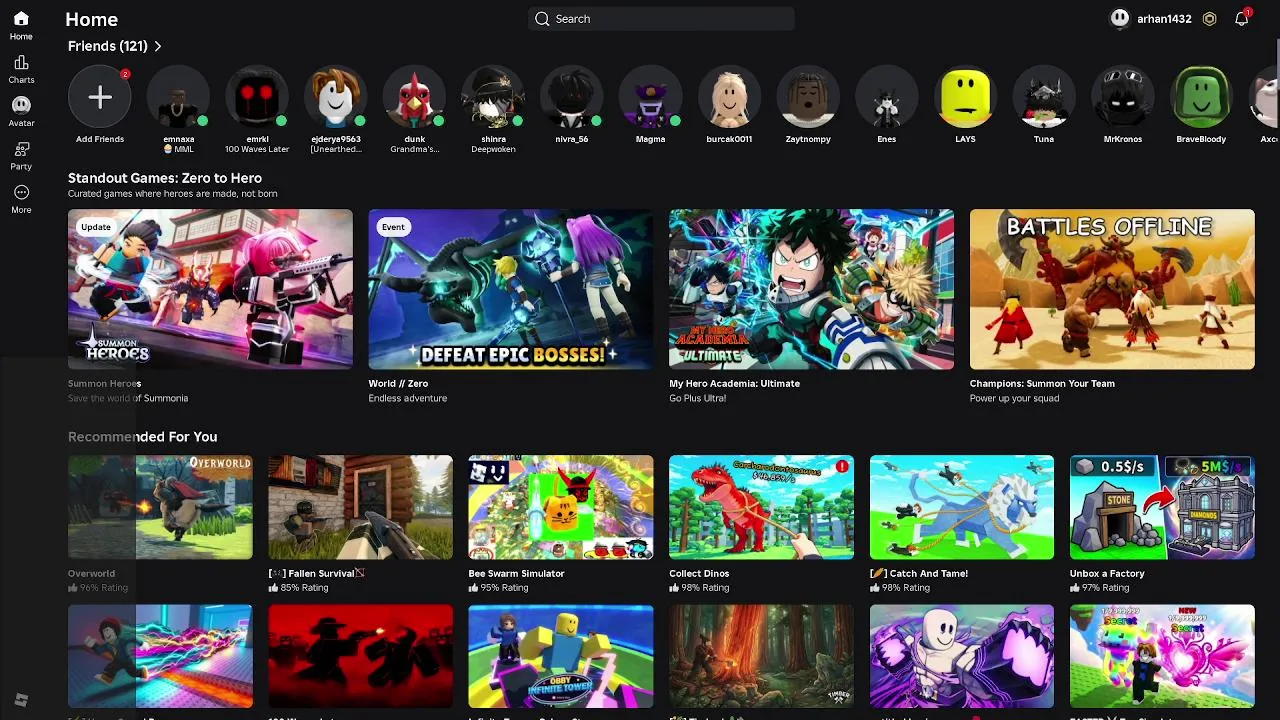Open friend LAYS's yellow avatar

coord(965,97)
